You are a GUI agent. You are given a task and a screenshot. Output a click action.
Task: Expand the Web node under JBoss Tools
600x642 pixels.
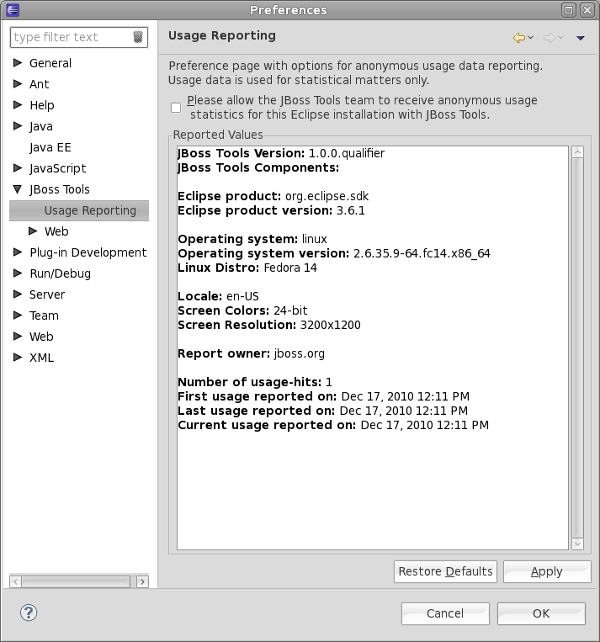[33, 231]
